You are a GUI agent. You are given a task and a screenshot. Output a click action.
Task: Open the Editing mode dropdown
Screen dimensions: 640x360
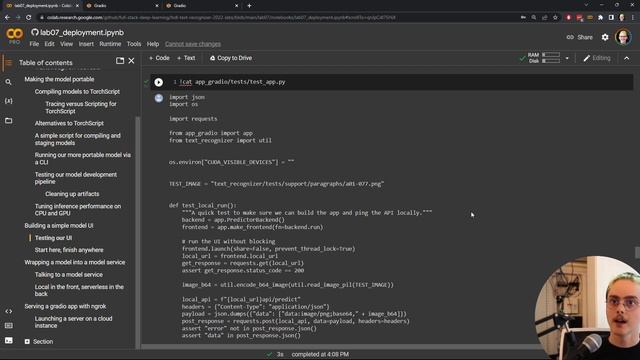(x=597, y=58)
